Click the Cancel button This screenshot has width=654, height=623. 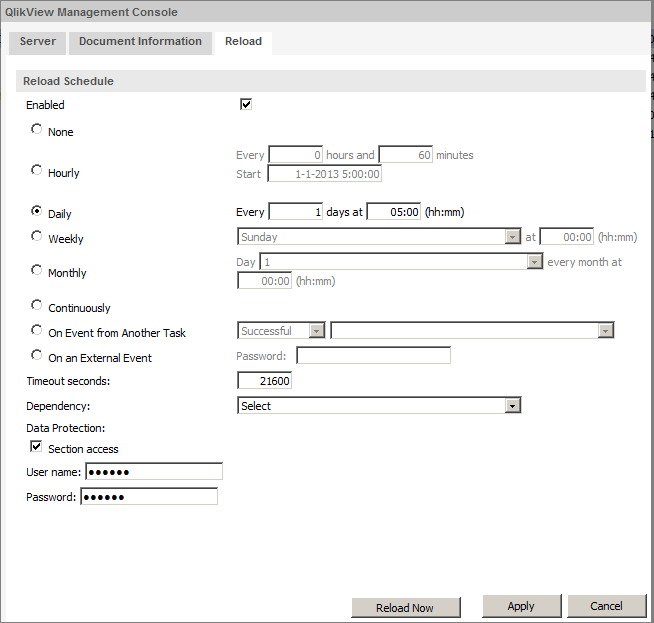(x=606, y=606)
